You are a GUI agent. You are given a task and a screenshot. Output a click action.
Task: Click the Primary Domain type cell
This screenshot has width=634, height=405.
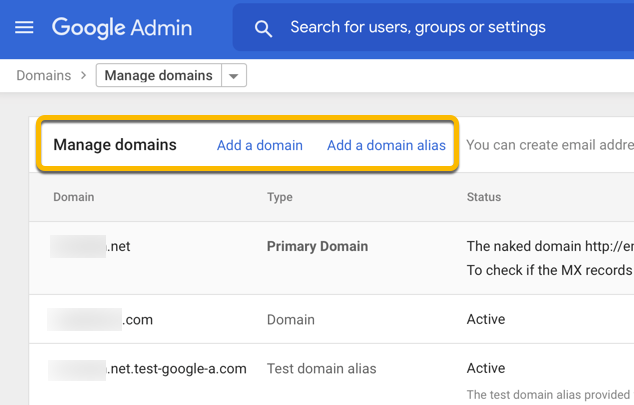click(317, 246)
